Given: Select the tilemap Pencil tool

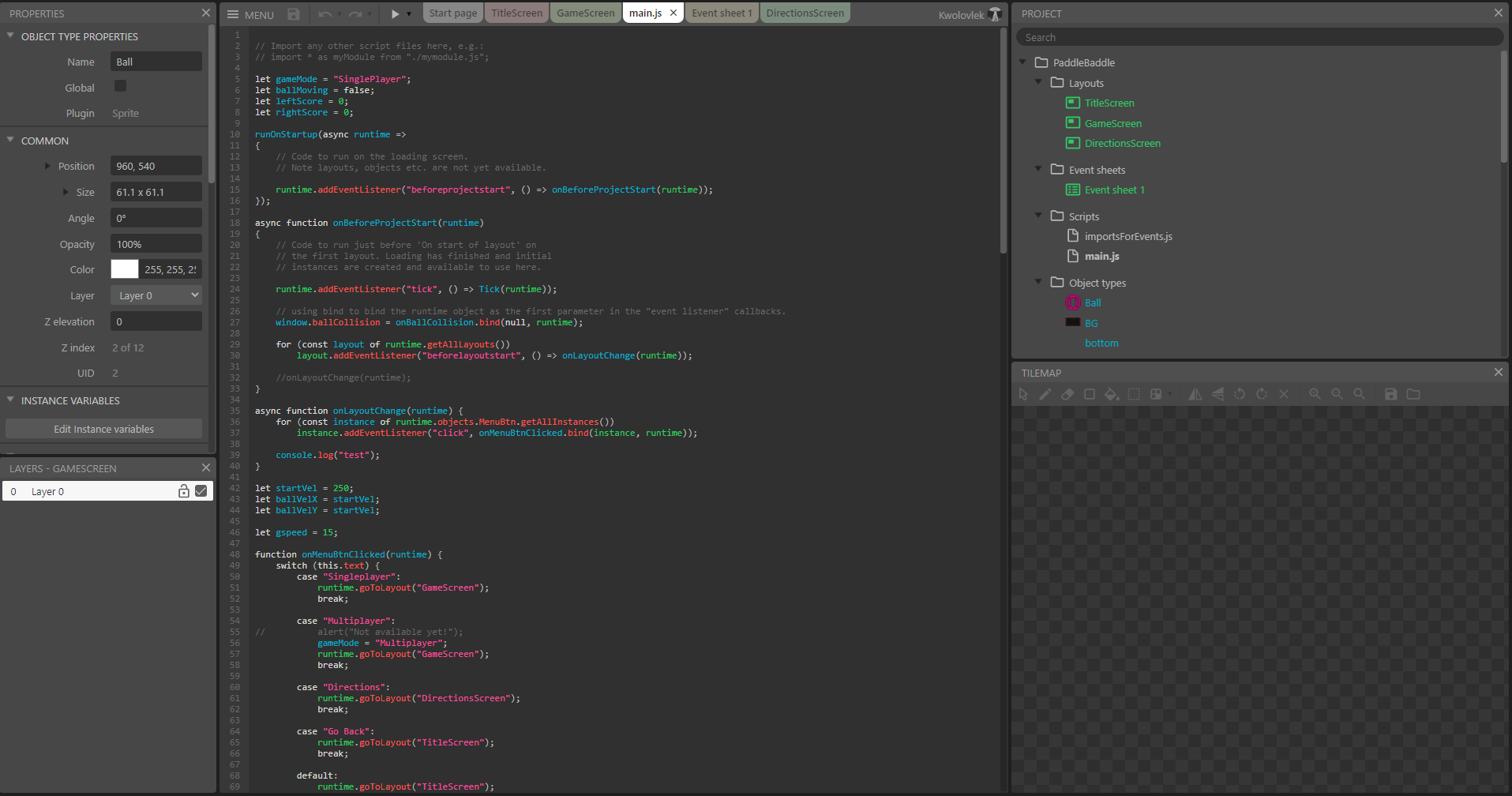Looking at the screenshot, I should tap(1045, 394).
